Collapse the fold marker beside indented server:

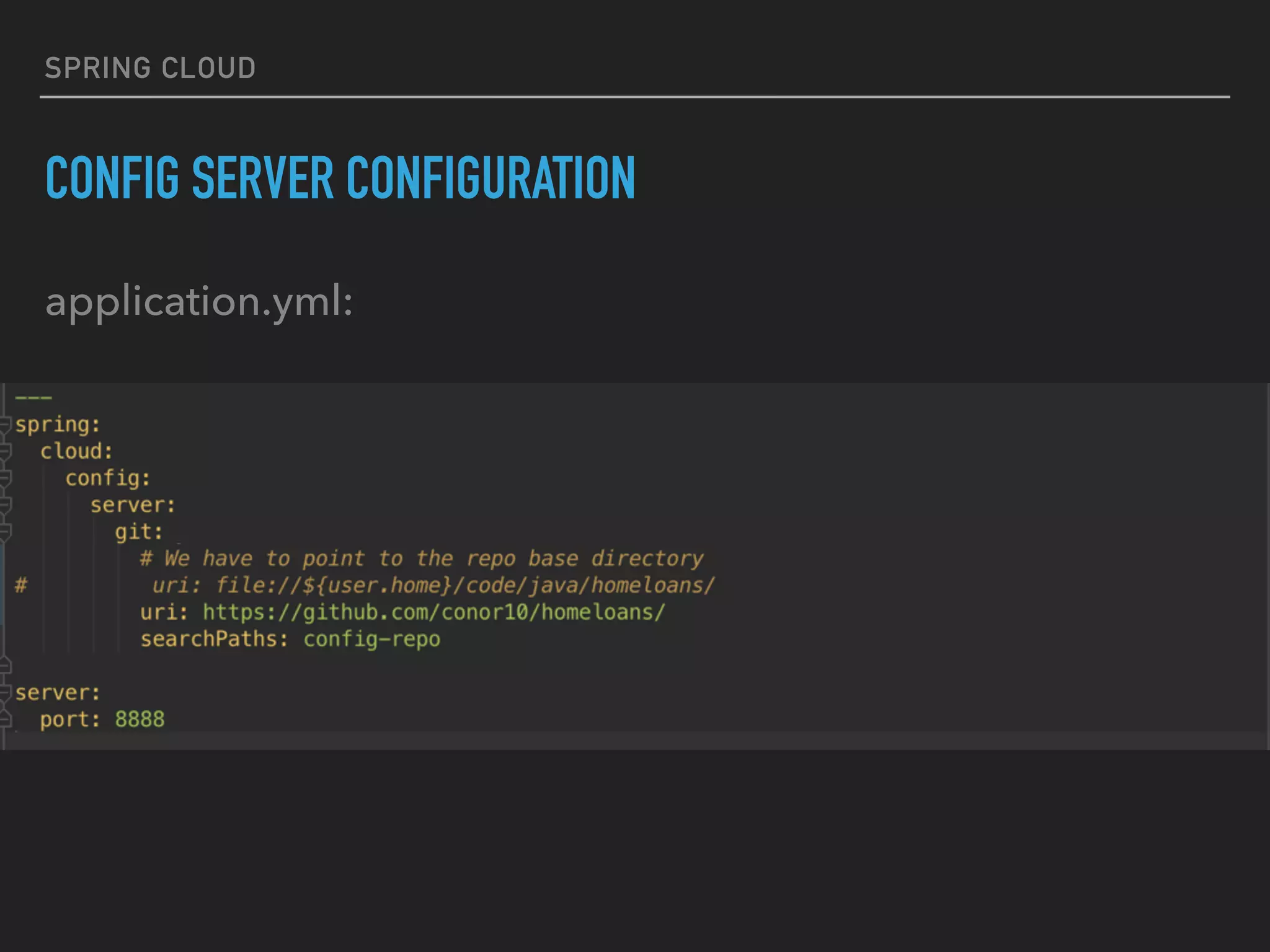[x=5, y=505]
